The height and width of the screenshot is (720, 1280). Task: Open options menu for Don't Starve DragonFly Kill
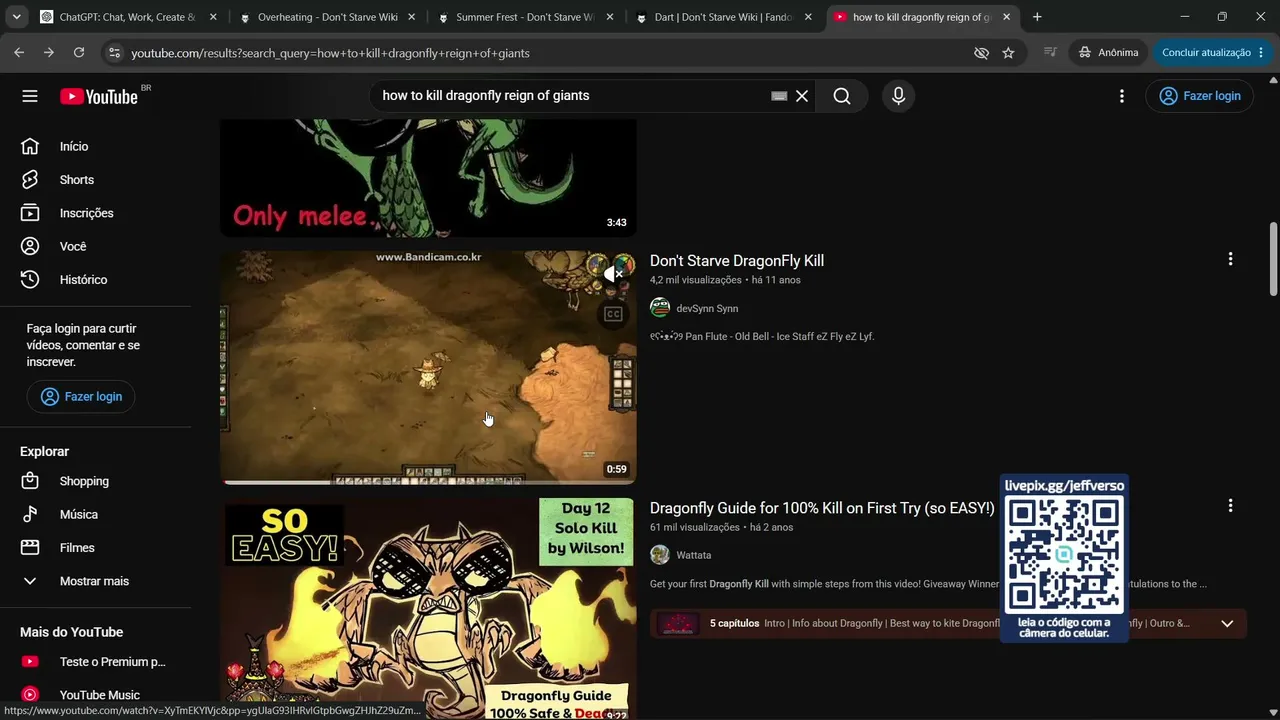point(1230,259)
